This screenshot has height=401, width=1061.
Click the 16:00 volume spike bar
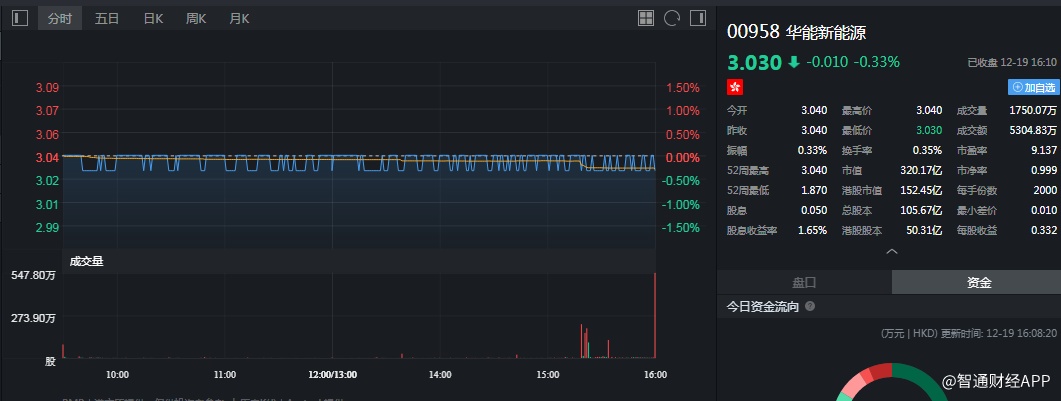tap(655, 315)
